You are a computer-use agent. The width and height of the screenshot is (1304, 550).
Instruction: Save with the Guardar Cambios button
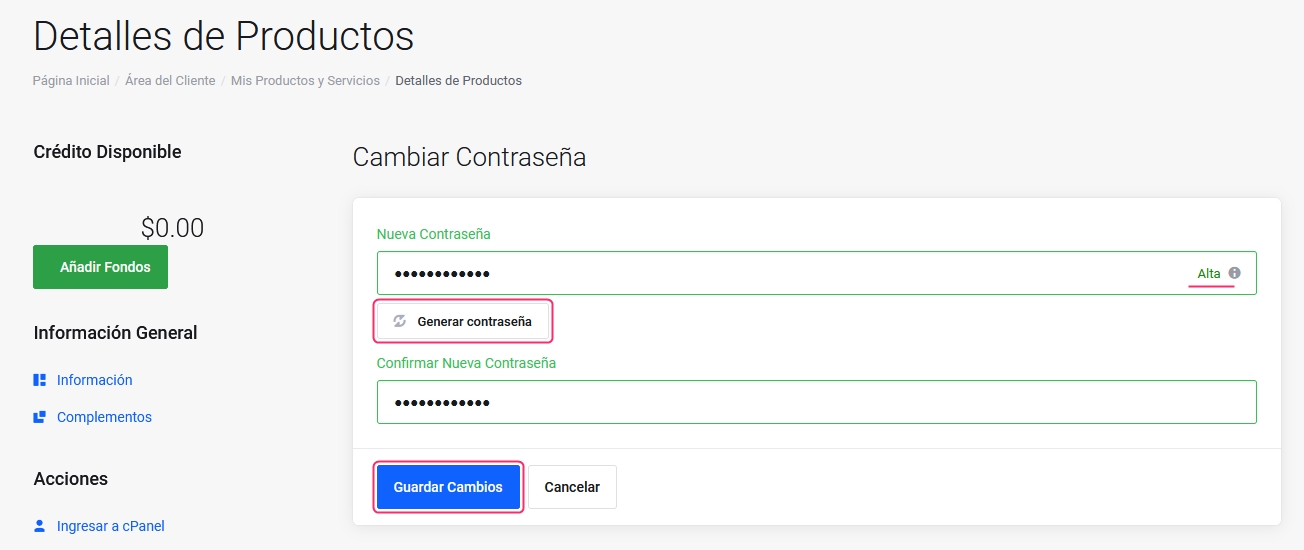448,487
